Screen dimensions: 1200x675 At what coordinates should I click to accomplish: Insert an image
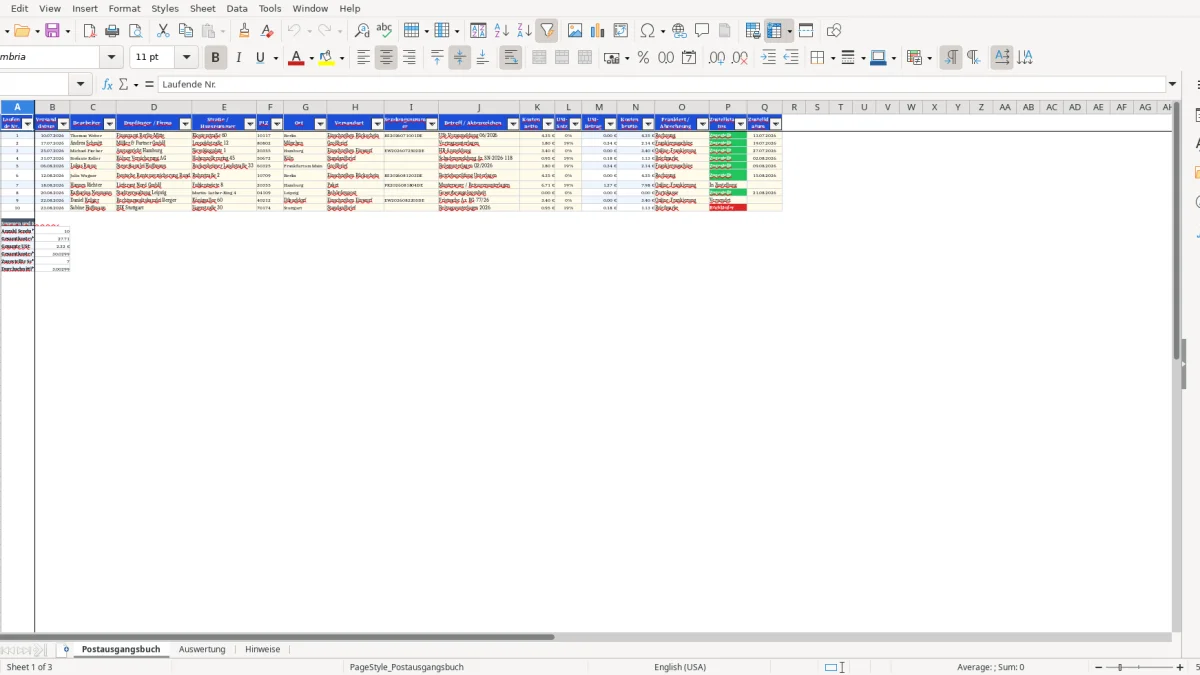575,31
